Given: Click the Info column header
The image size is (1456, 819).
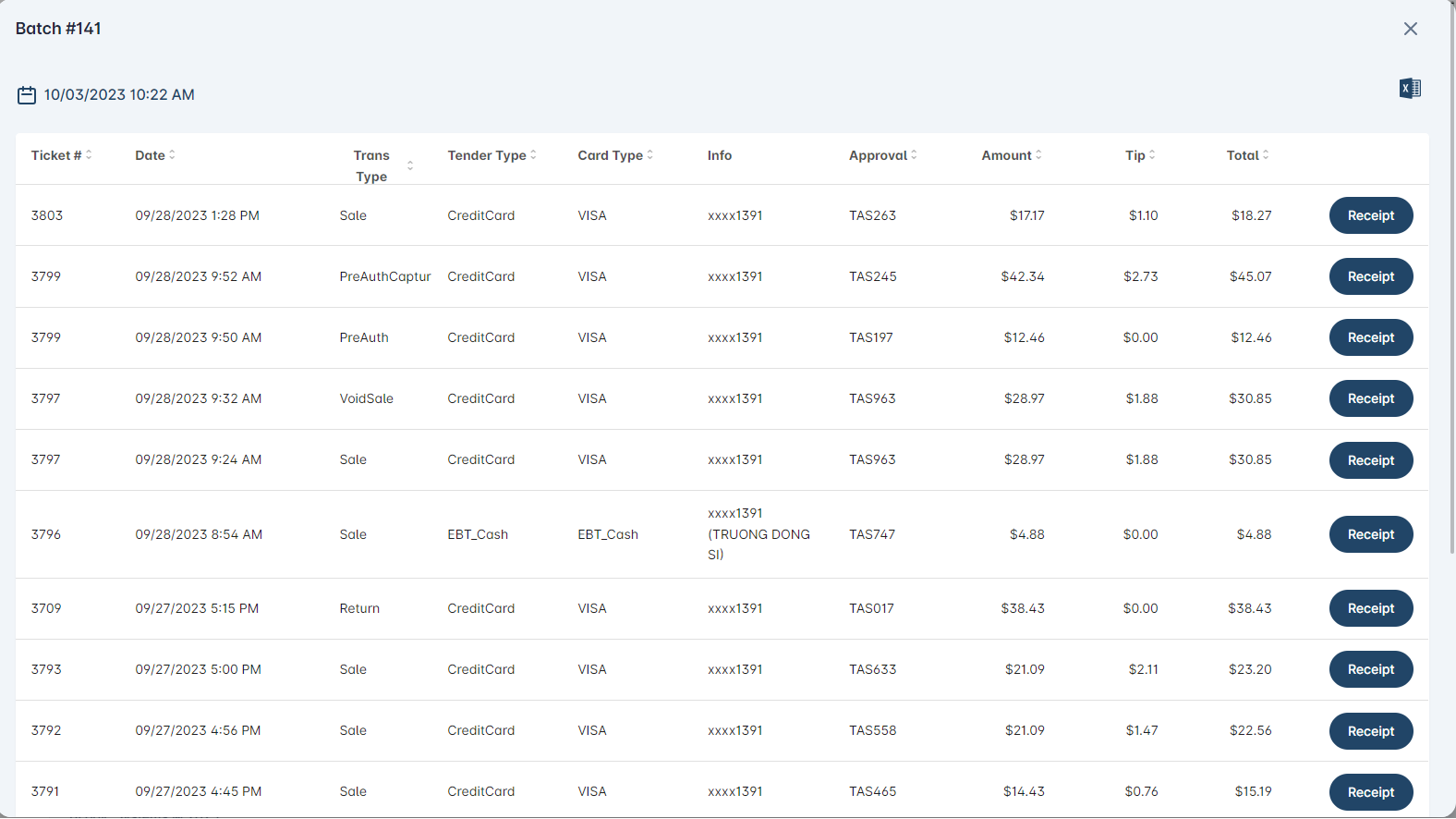Looking at the screenshot, I should [x=719, y=155].
